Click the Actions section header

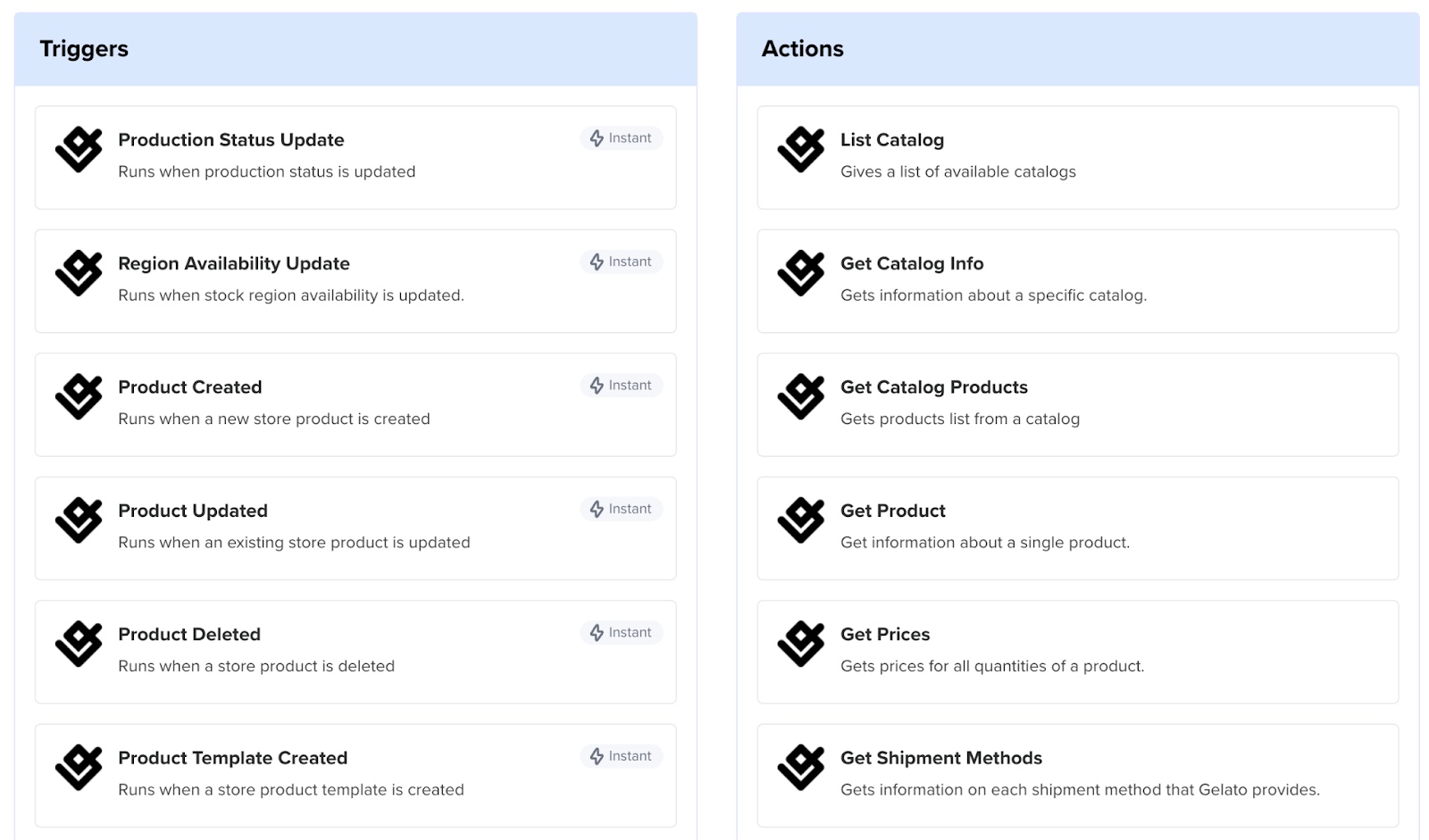1078,49
